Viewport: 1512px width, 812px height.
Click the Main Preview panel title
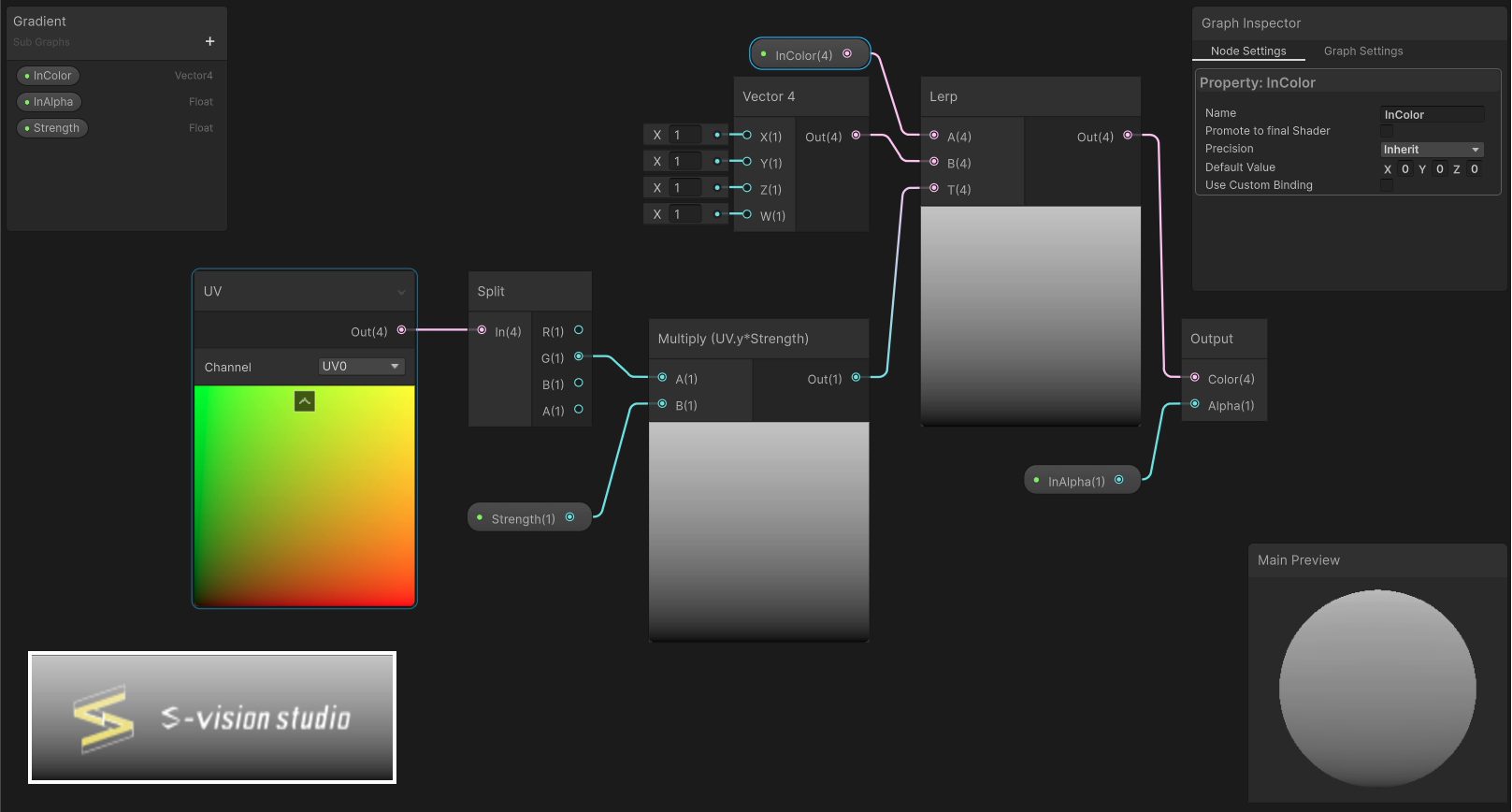[x=1298, y=560]
